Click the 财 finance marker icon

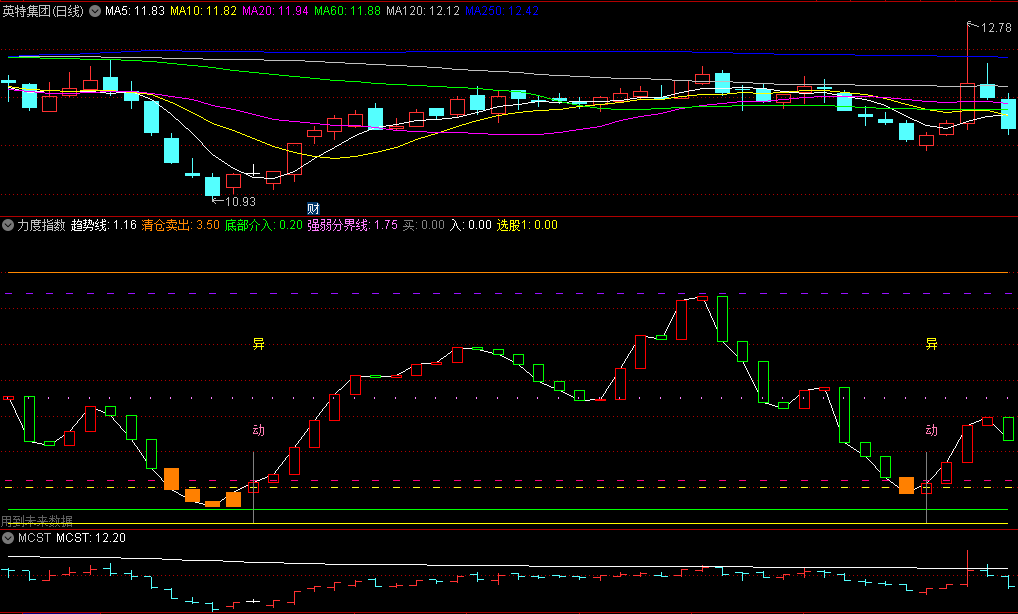click(x=314, y=208)
